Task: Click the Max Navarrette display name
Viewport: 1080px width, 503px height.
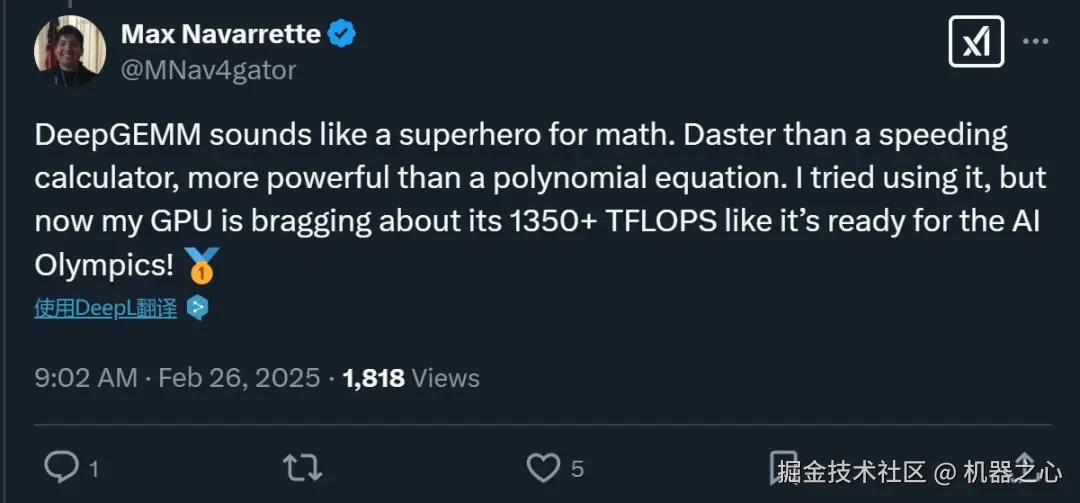Action: tap(221, 34)
